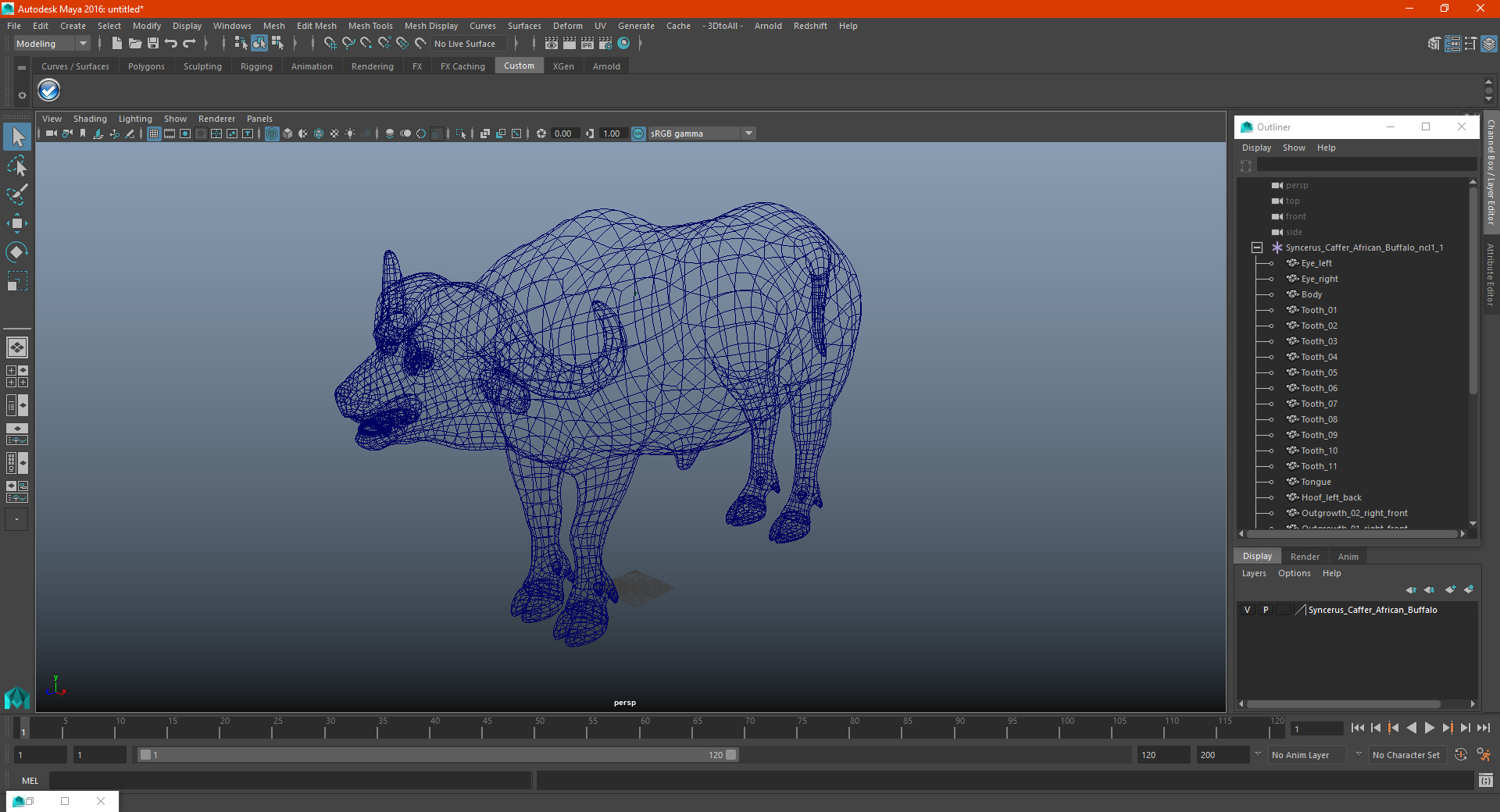Open Render Settings clapperboard icon
This screenshot has height=812, width=1500.
point(605,44)
